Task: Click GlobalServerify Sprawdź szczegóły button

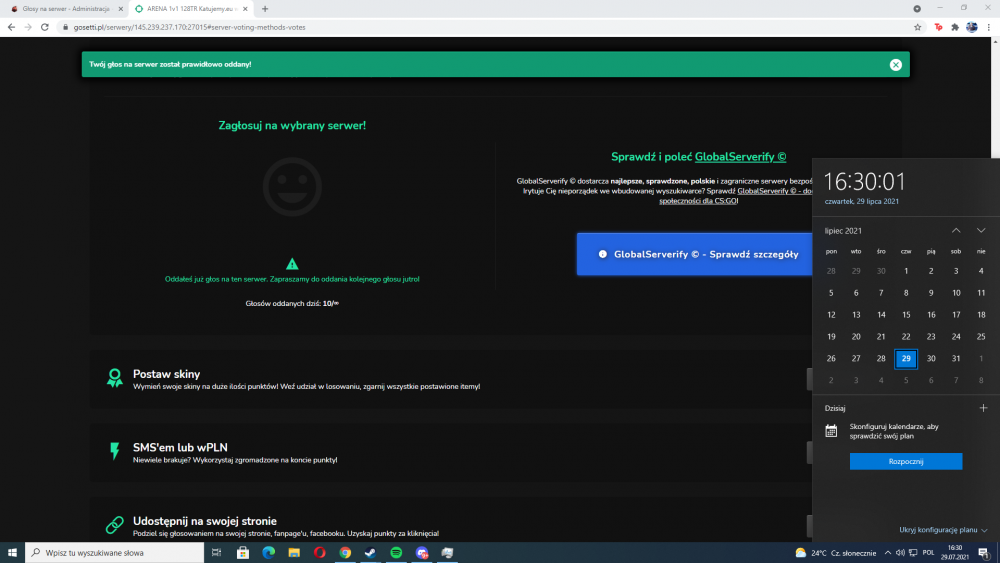Action: [x=694, y=254]
